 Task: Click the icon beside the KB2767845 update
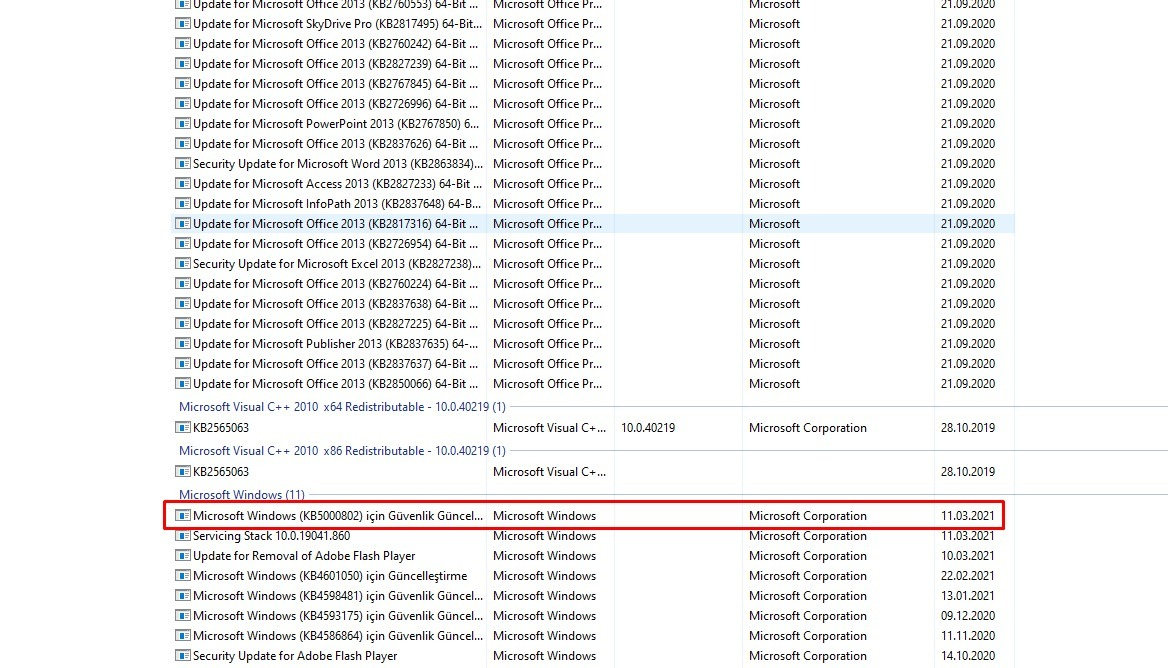pyautogui.click(x=182, y=83)
